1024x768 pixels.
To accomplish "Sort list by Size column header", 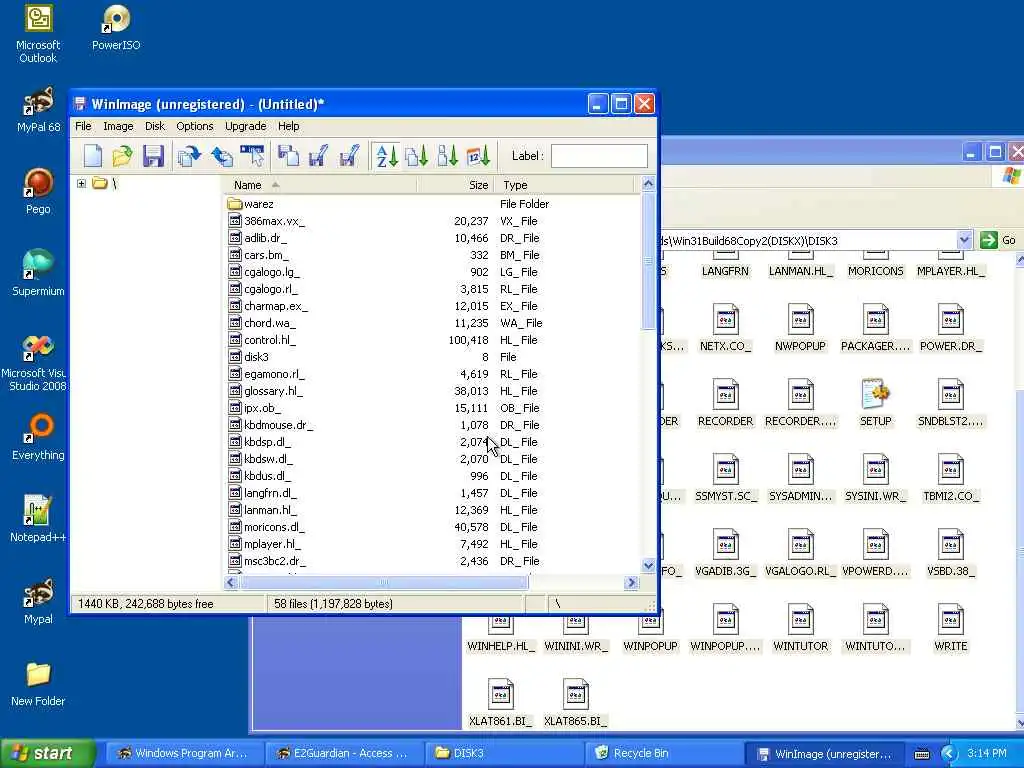I will (x=455, y=185).
